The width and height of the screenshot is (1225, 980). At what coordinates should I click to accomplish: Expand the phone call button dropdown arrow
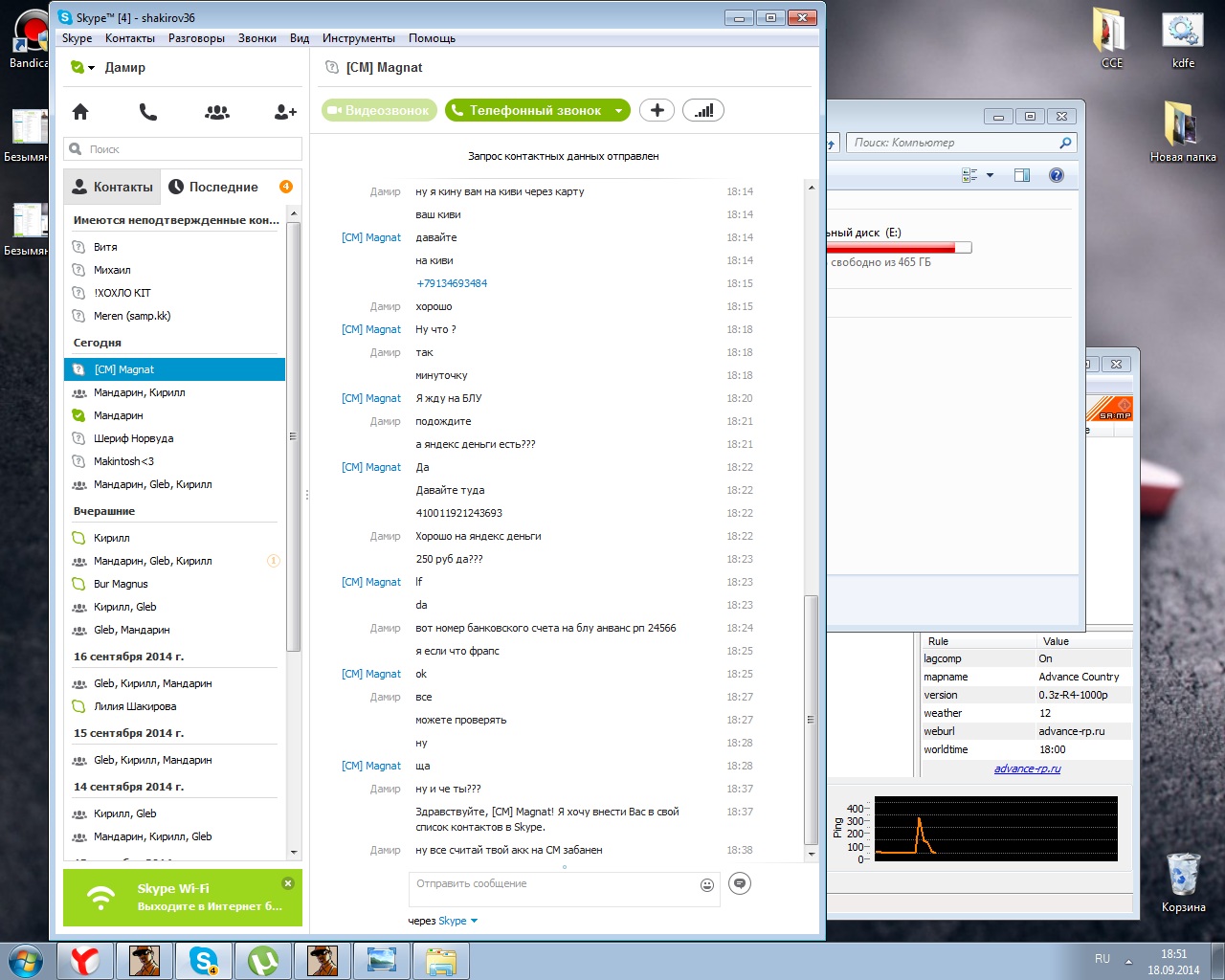[x=619, y=111]
